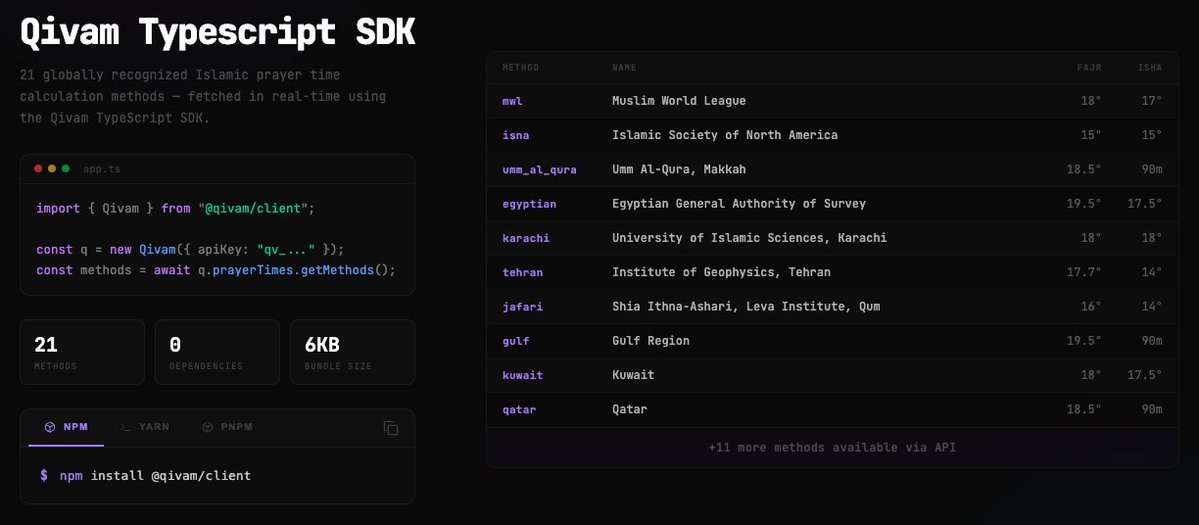Click the 16° Fajr value for jafari
Screen dimensions: 1199x525
tap(1091, 306)
